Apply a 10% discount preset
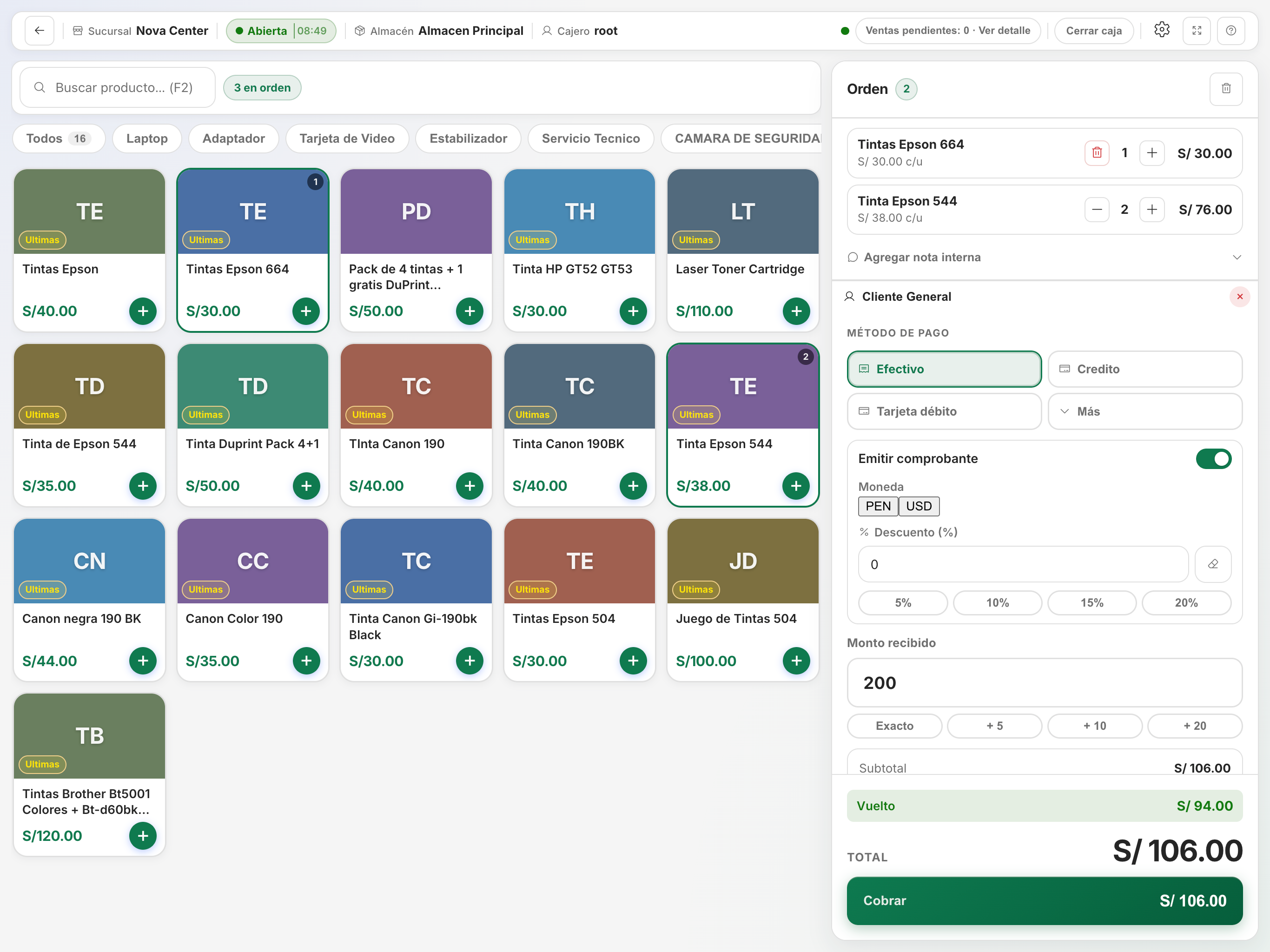Screen dimensions: 1270x952 click(997, 602)
